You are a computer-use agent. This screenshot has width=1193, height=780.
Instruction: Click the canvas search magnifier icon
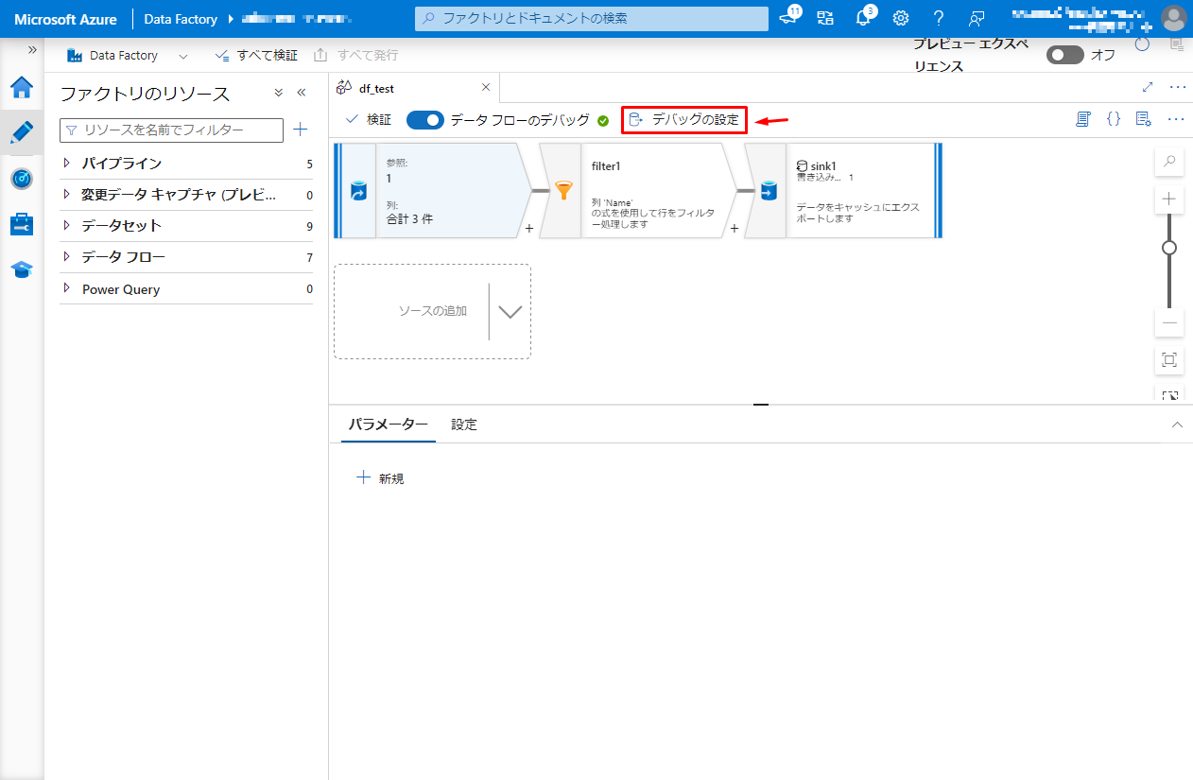1169,161
